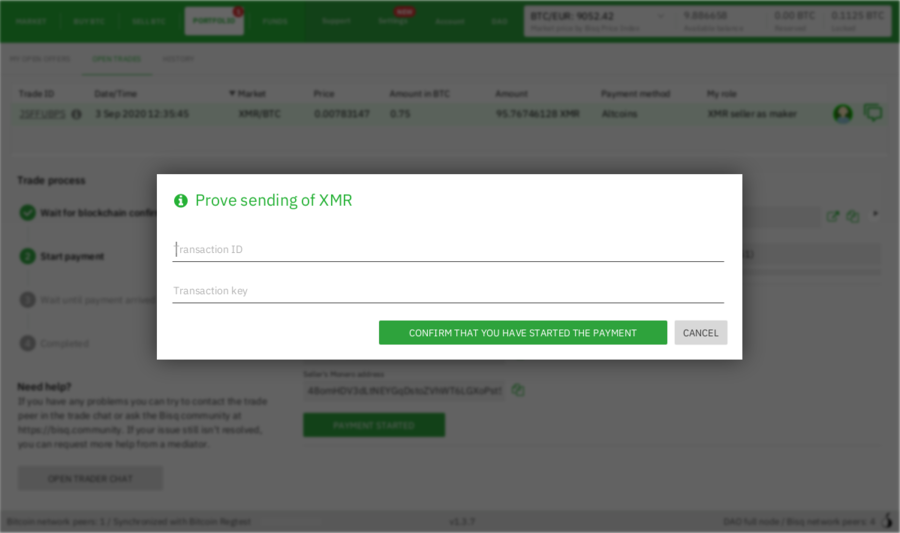The width and height of the screenshot is (900, 533).
Task: Click the info icon next to the Trade ID
Action: click(x=76, y=114)
